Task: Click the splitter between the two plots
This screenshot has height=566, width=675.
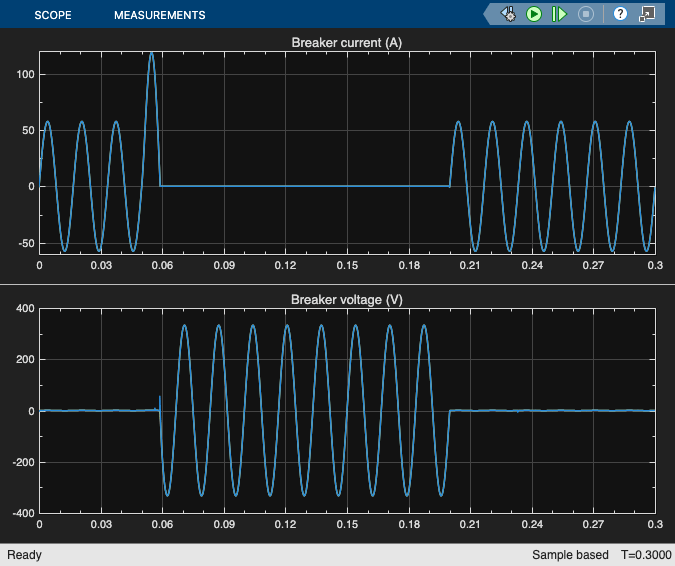Action: pyautogui.click(x=338, y=284)
